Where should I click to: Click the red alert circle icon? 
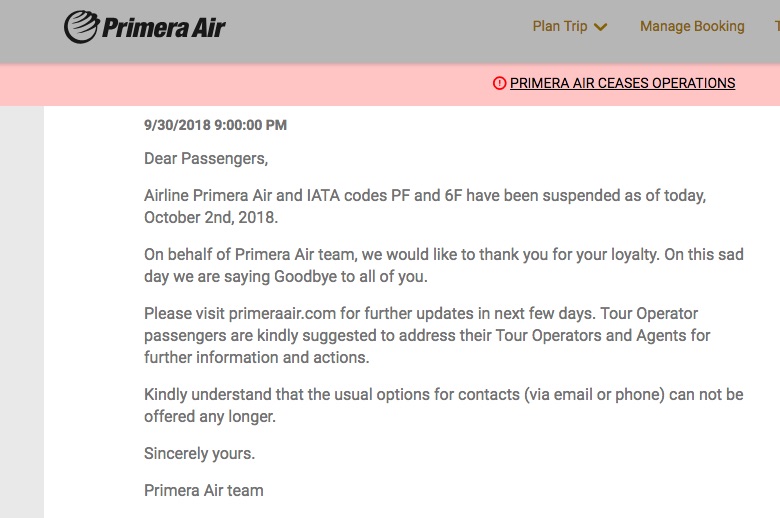coord(500,84)
